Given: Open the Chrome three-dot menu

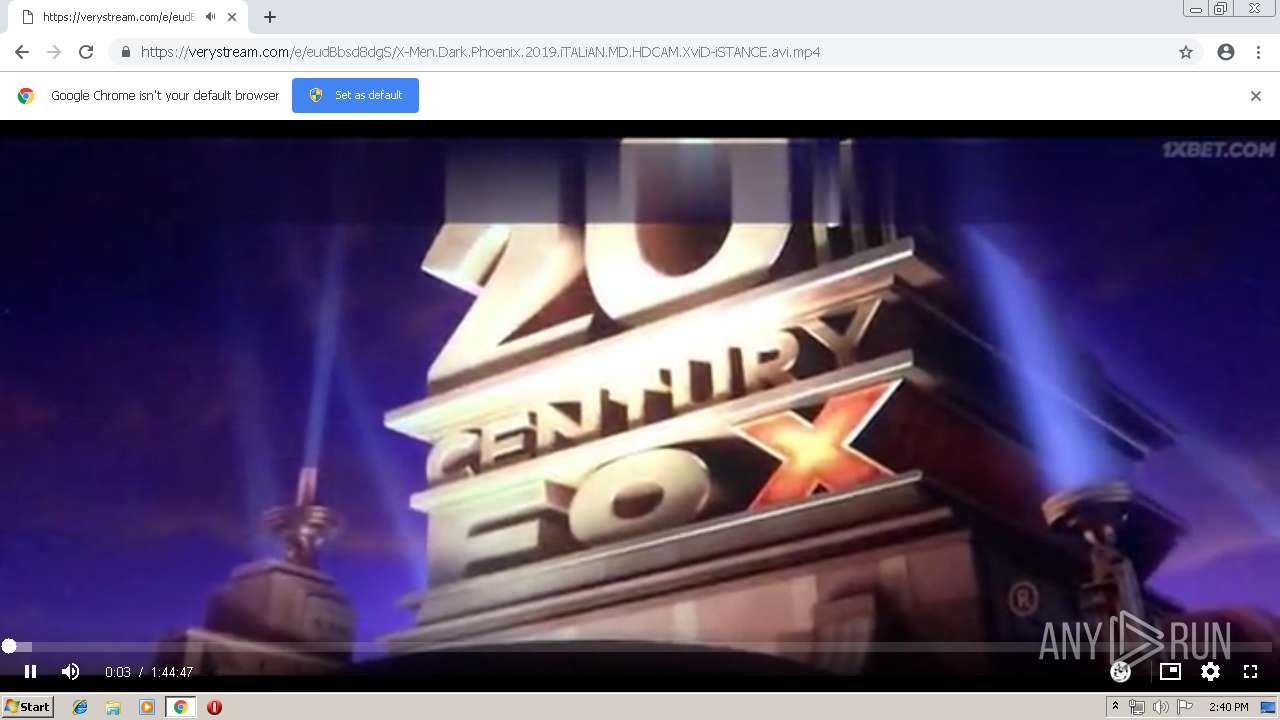Looking at the screenshot, I should (x=1258, y=52).
